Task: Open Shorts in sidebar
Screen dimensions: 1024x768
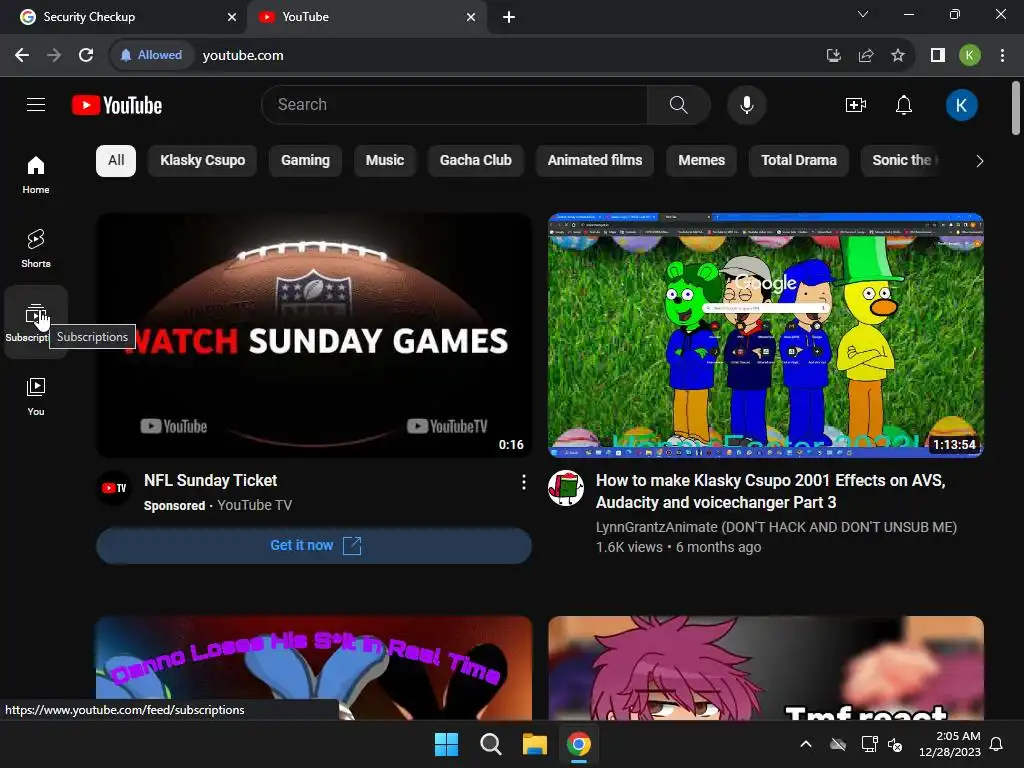Action: (x=36, y=249)
